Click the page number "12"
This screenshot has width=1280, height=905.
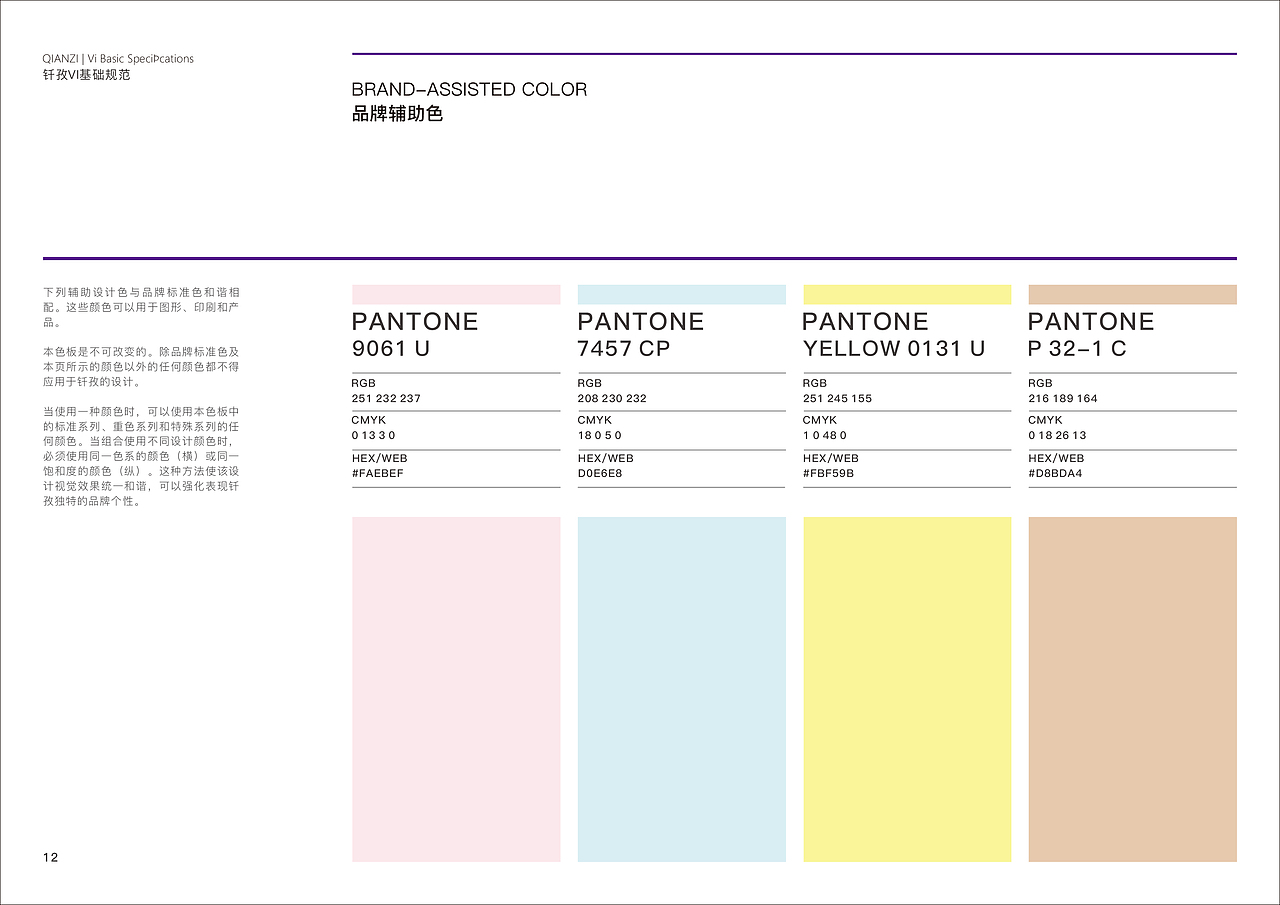51,858
